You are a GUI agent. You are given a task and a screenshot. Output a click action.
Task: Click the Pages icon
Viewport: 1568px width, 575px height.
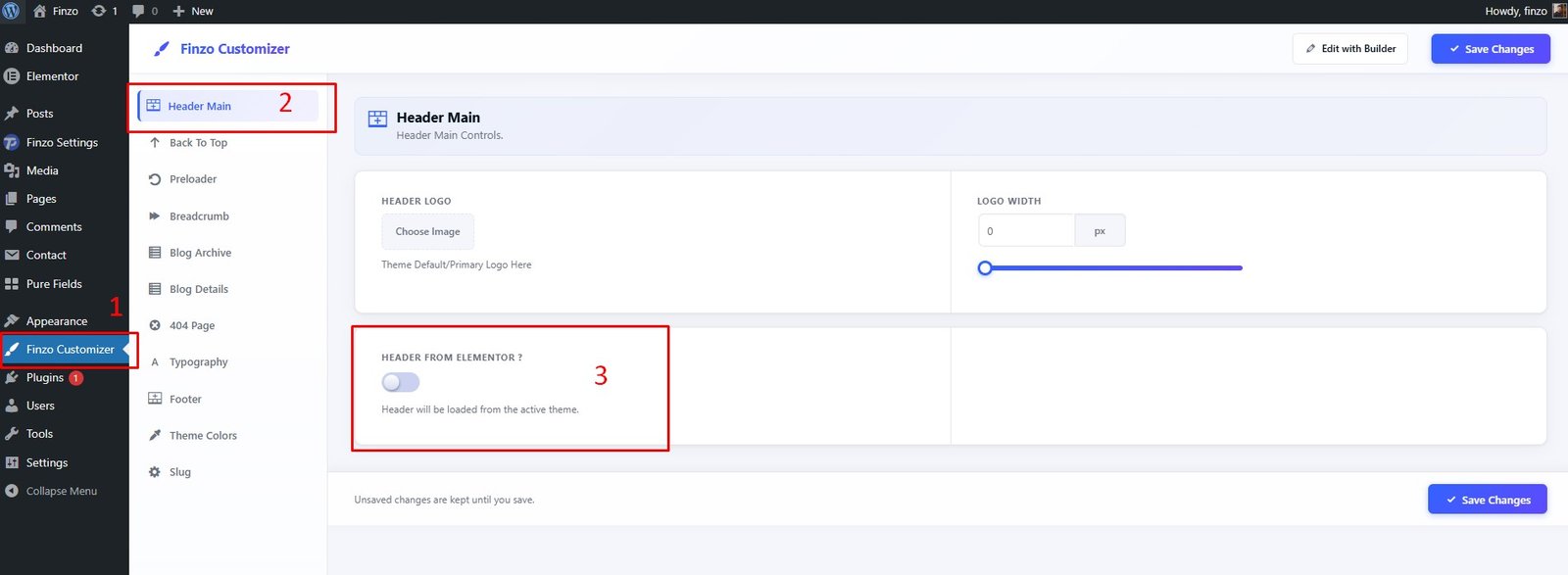pyautogui.click(x=12, y=199)
